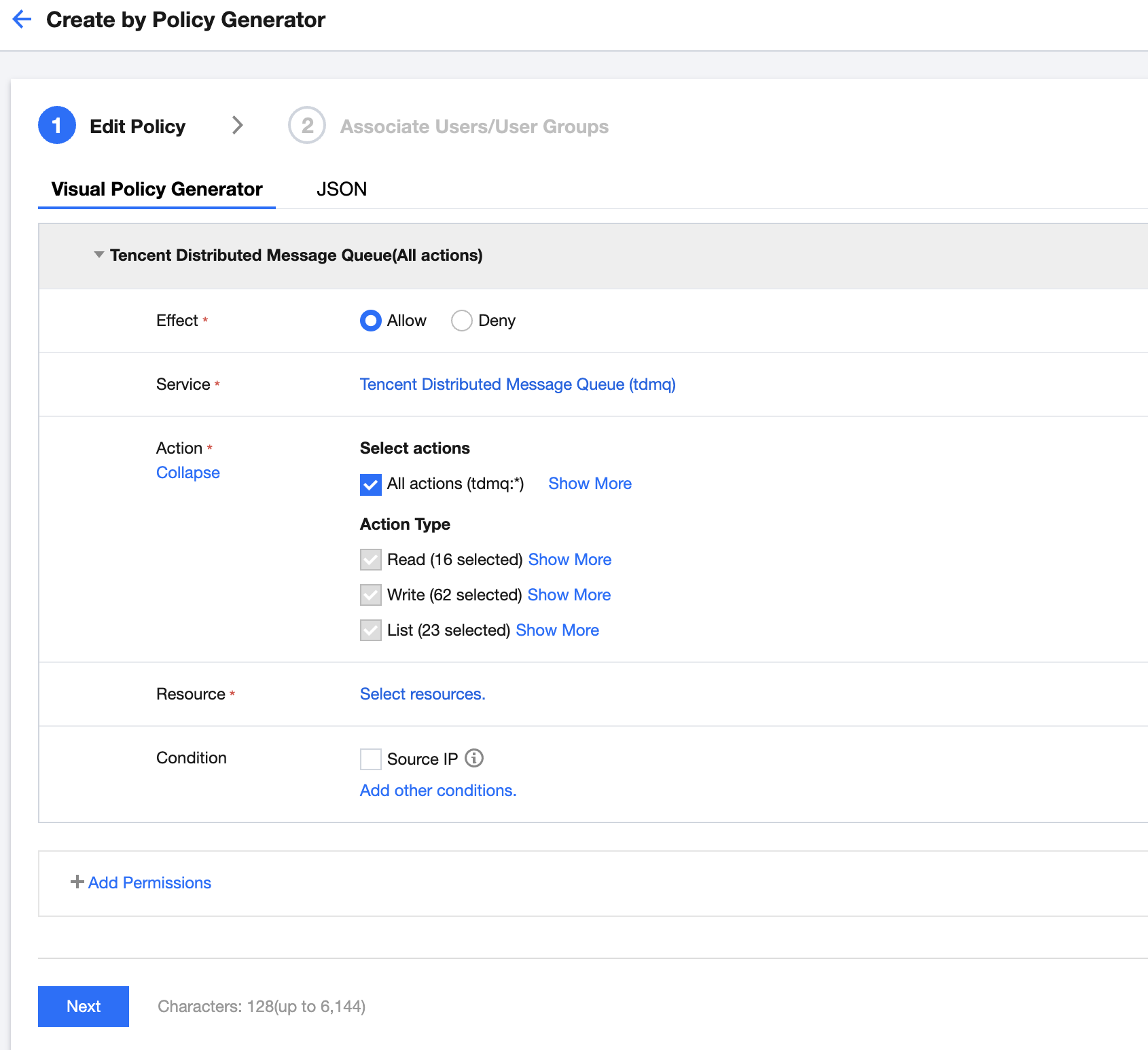
Task: Show more next to All actions
Action: pos(590,484)
